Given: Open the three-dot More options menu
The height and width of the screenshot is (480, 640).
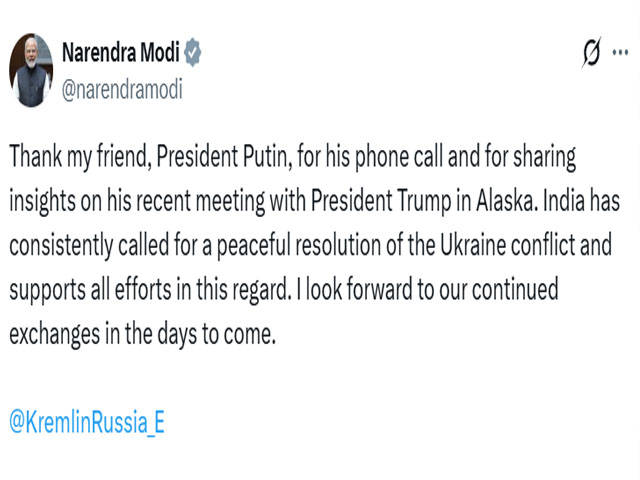Looking at the screenshot, I should 622,52.
